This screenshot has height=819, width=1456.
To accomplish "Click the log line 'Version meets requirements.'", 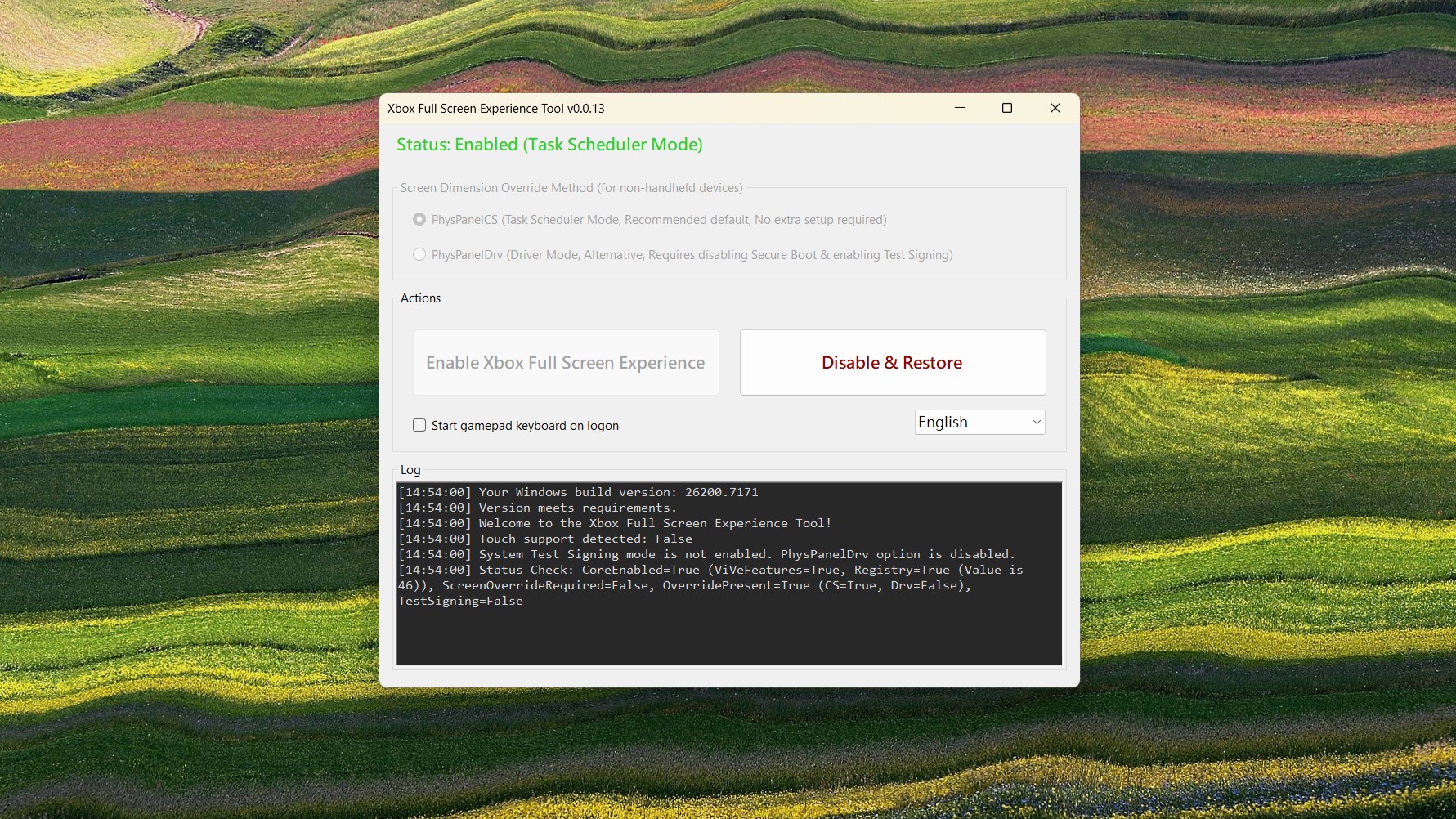I will coord(537,508).
